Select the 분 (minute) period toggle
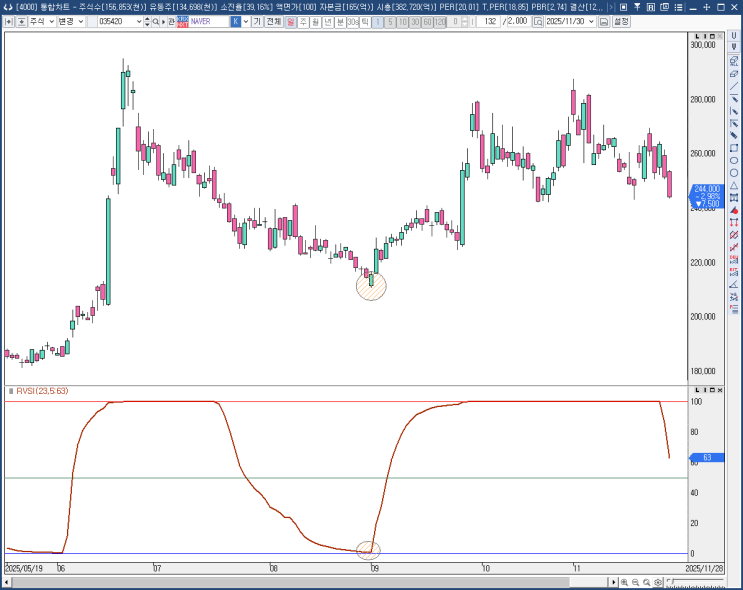743x590 pixels. 340,22
